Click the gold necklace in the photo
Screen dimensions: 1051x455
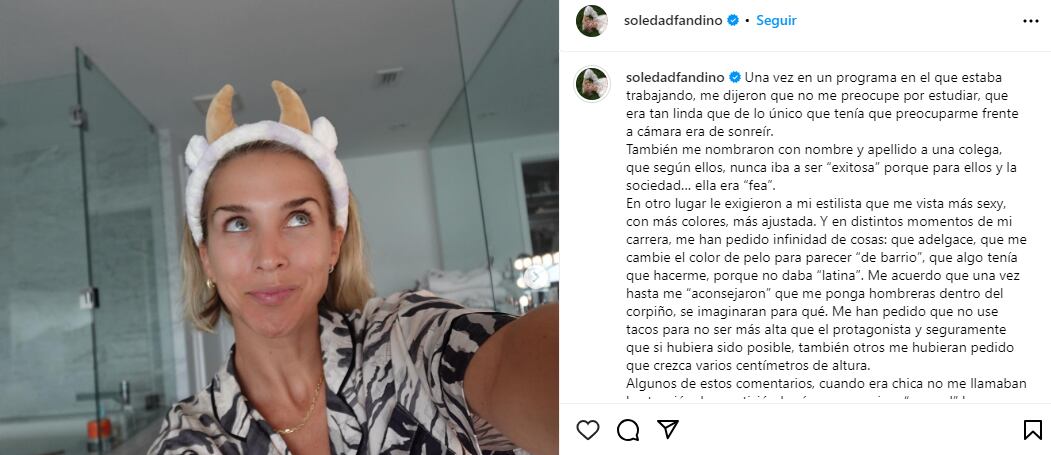coord(304,410)
